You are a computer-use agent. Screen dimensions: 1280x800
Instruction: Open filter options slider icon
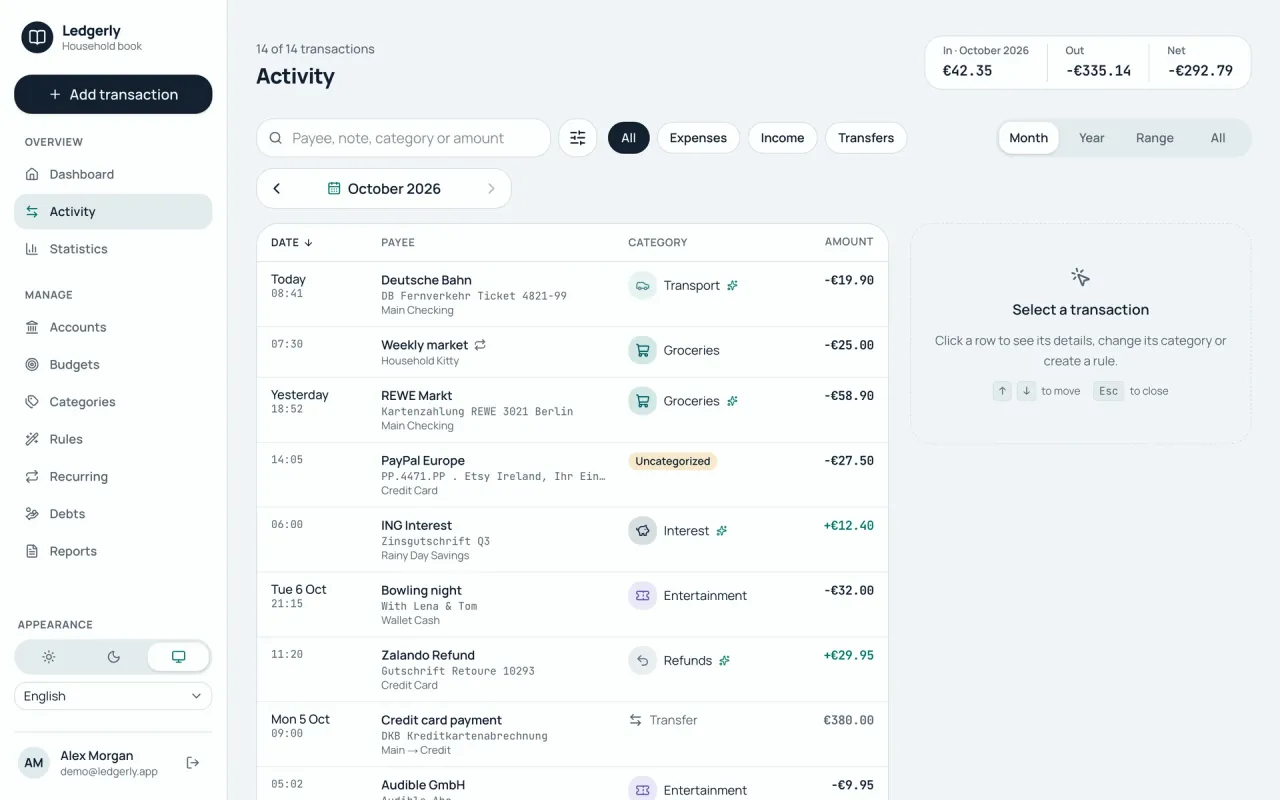click(578, 138)
